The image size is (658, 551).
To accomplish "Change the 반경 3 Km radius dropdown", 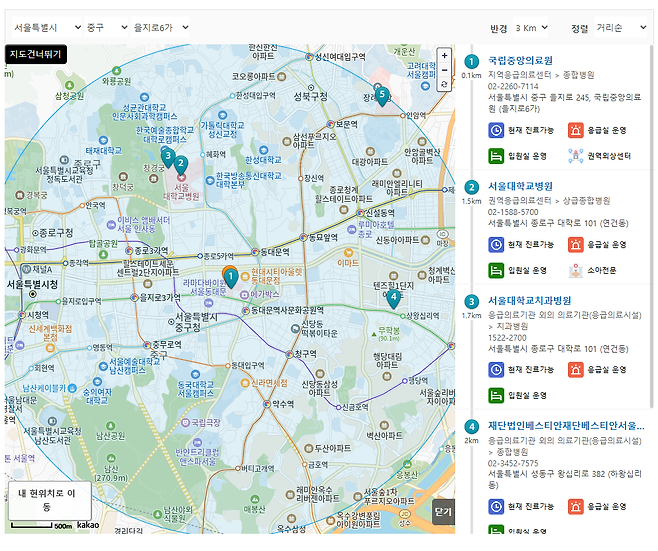I will (x=531, y=28).
